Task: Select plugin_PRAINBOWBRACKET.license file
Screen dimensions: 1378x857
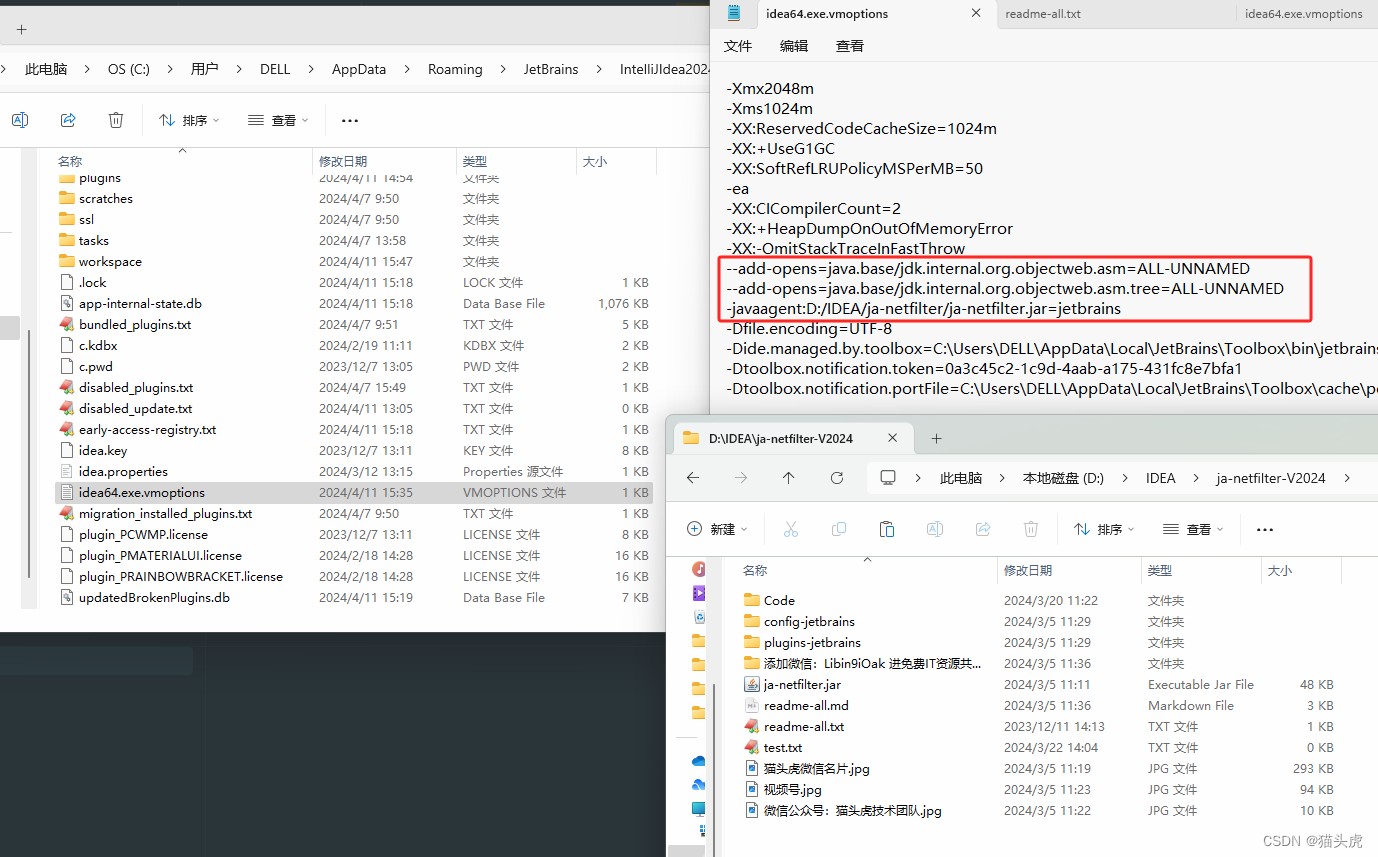Action: click(181, 576)
